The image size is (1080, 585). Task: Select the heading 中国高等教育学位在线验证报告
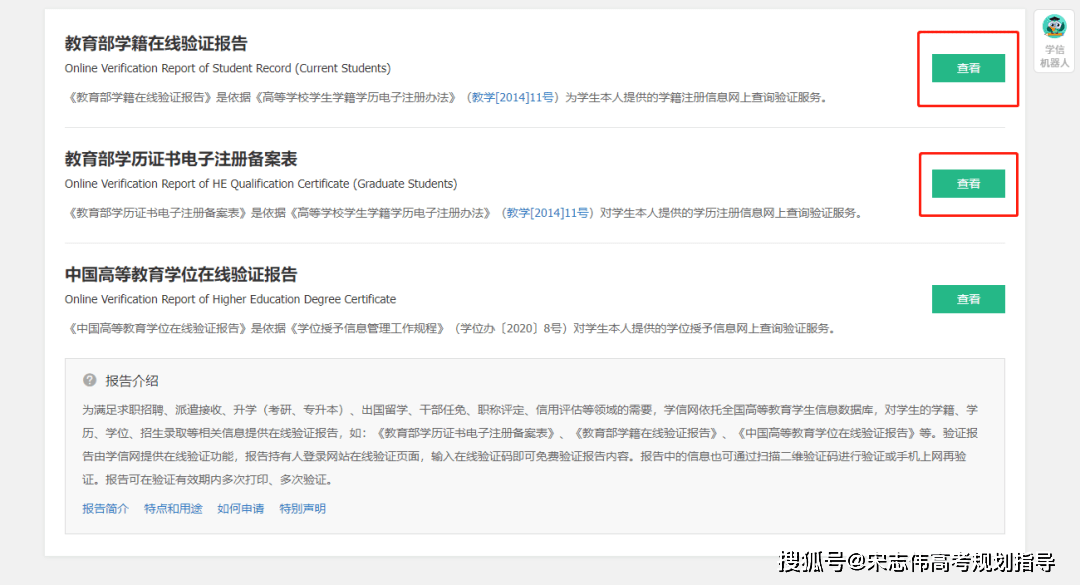pyautogui.click(x=180, y=274)
